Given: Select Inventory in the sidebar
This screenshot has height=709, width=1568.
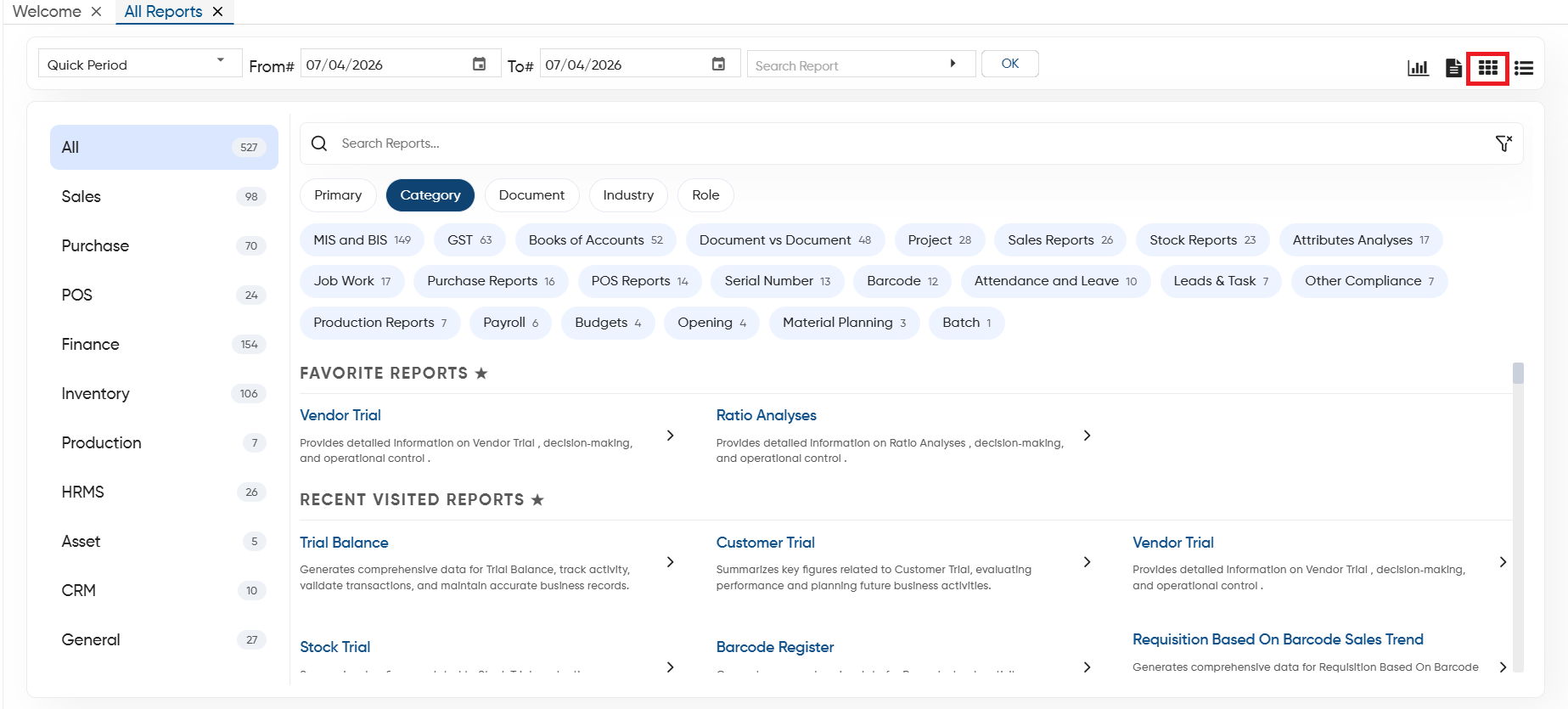Looking at the screenshot, I should point(164,394).
